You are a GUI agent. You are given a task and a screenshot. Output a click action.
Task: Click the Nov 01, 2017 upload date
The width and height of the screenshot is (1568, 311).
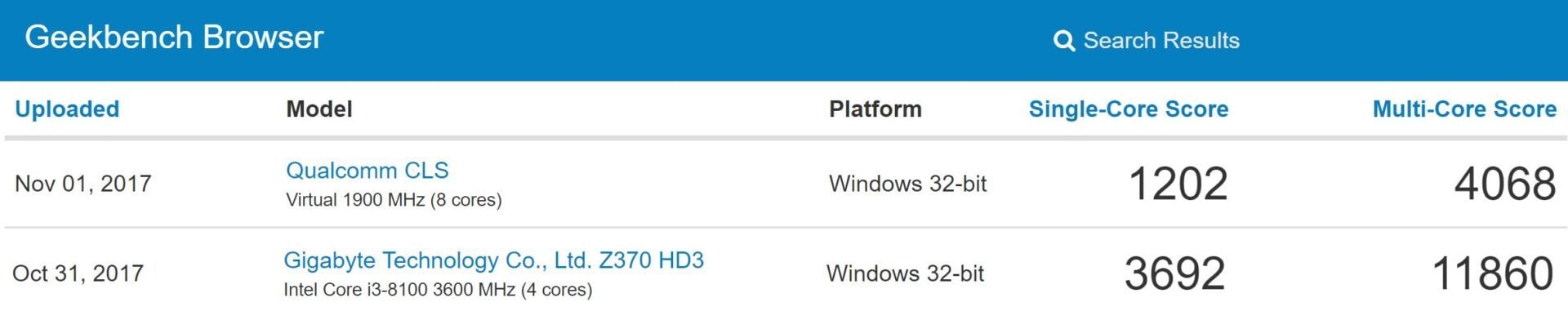point(83,184)
